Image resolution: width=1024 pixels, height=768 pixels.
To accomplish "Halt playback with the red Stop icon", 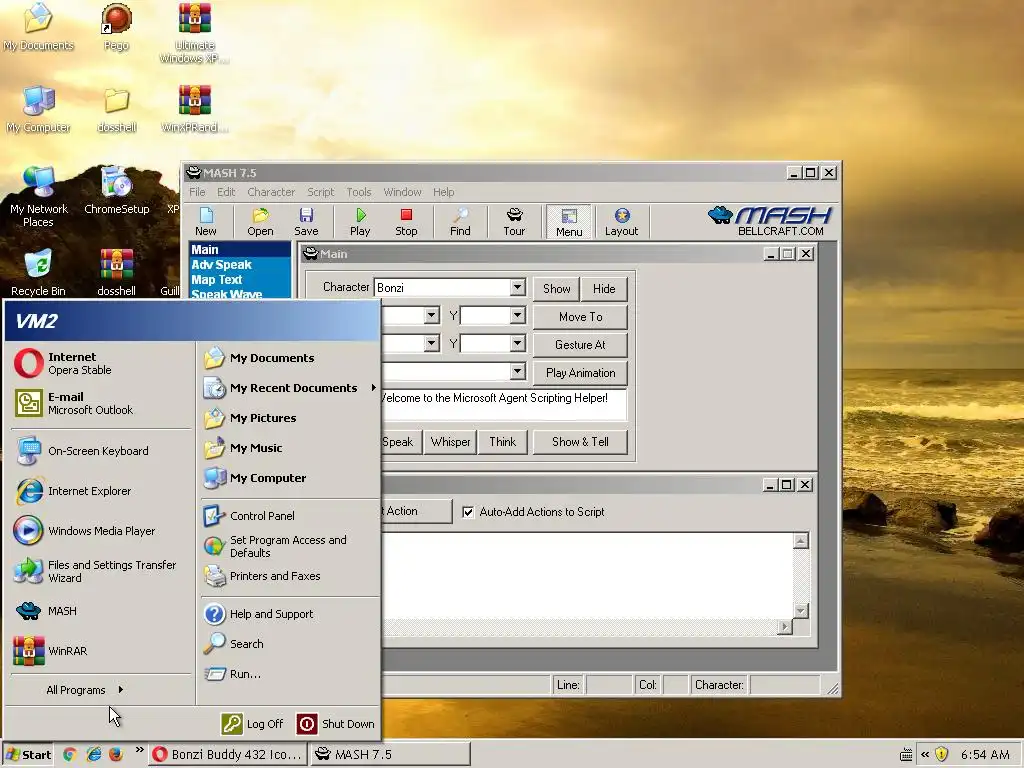I will (406, 222).
